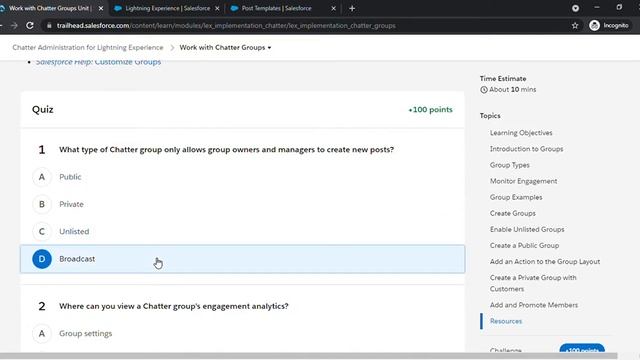
Task: Choose answer D Broadcast for question 1
Action: [242, 259]
